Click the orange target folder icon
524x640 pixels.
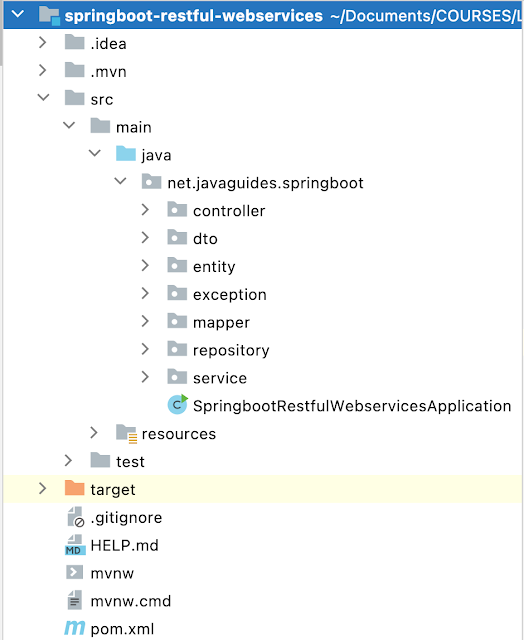[74, 488]
